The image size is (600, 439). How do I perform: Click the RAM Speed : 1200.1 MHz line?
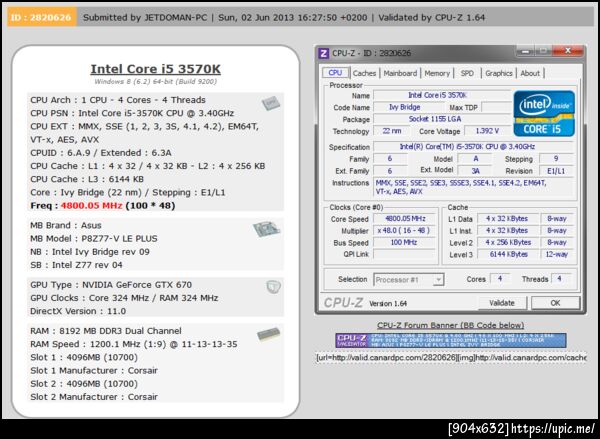(134, 344)
